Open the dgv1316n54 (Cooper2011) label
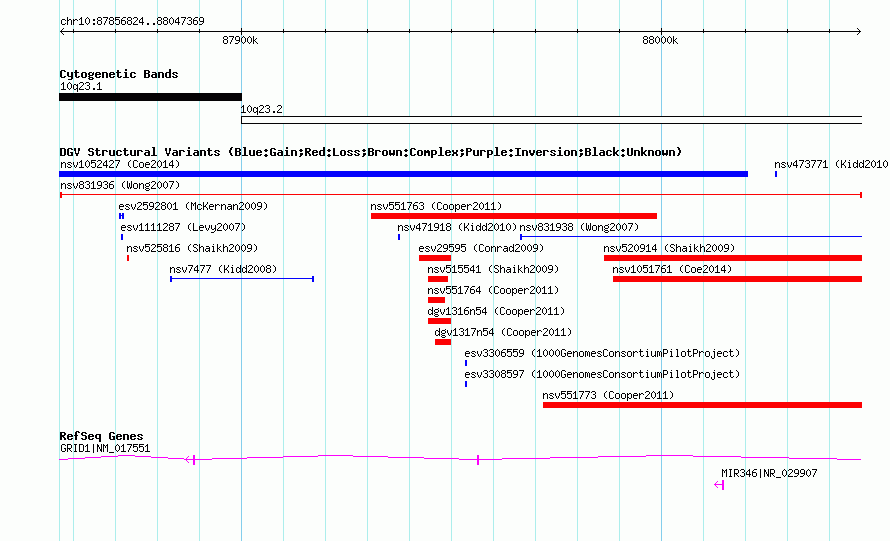This screenshot has height=541, width=890. tap(496, 311)
